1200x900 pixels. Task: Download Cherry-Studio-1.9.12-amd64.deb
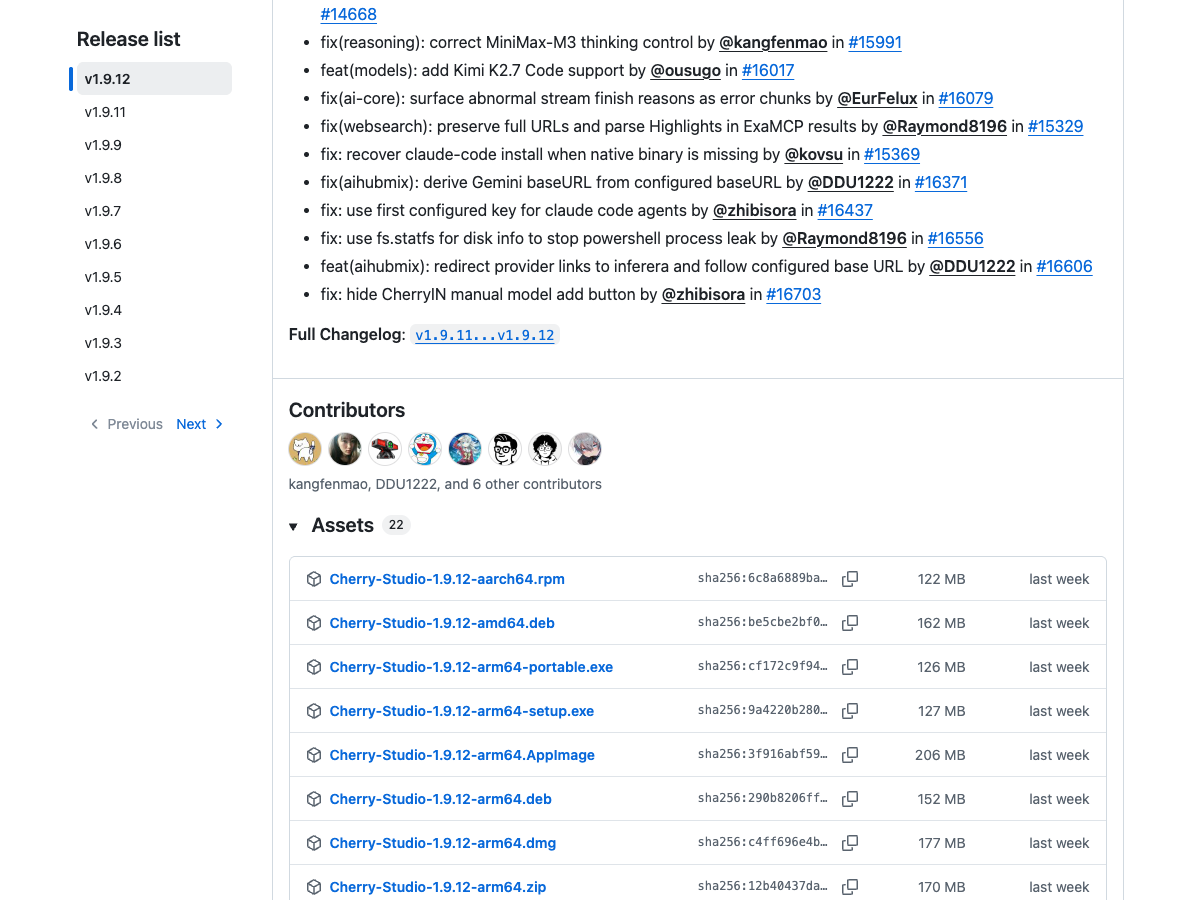tap(442, 623)
